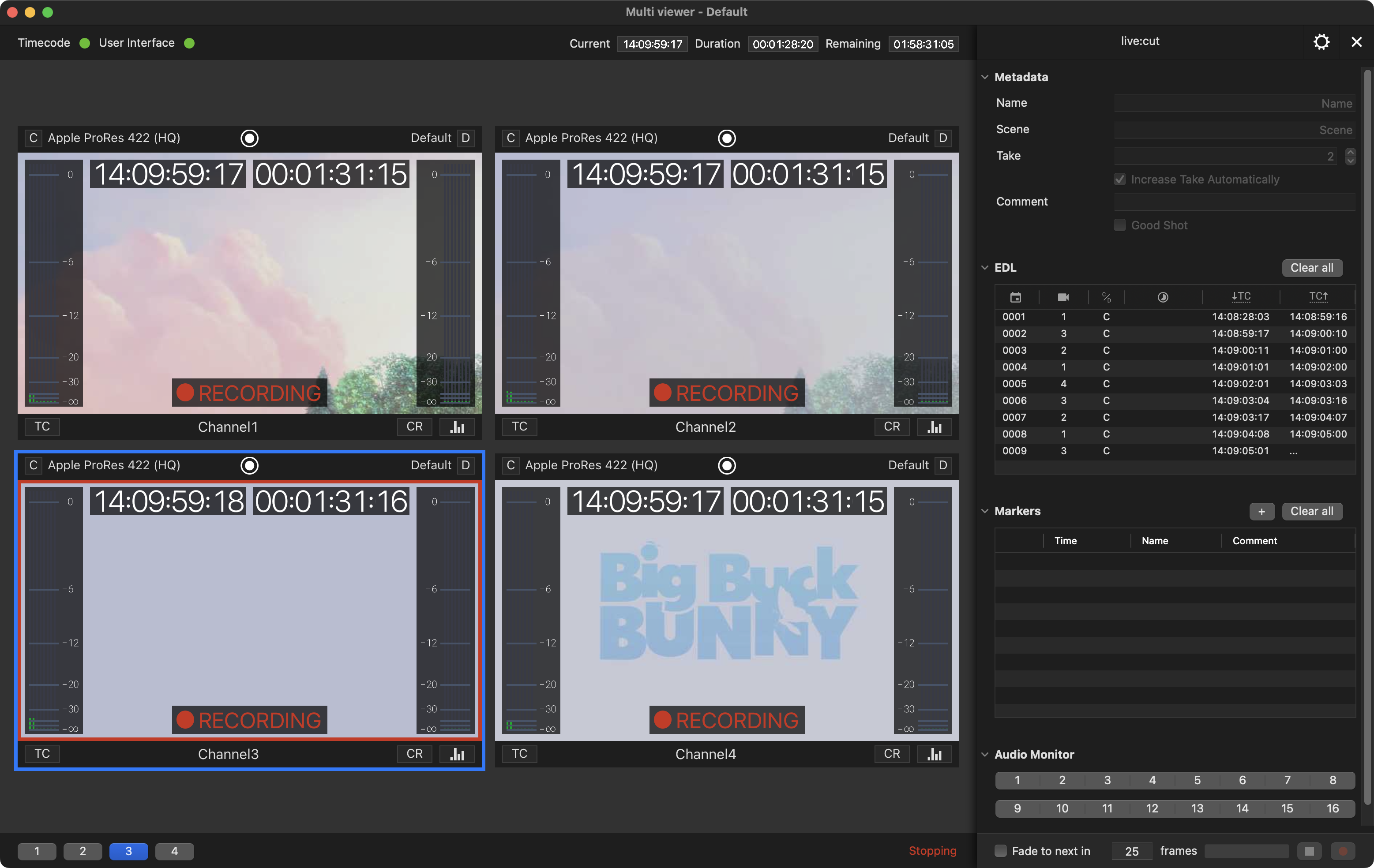The height and width of the screenshot is (868, 1374).
Task: Click the Default label on Channel1 header
Action: tap(431, 138)
